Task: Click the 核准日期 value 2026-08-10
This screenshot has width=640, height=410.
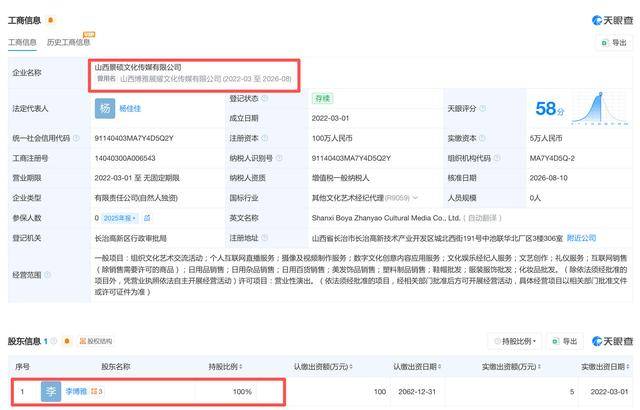Action: (x=548, y=178)
